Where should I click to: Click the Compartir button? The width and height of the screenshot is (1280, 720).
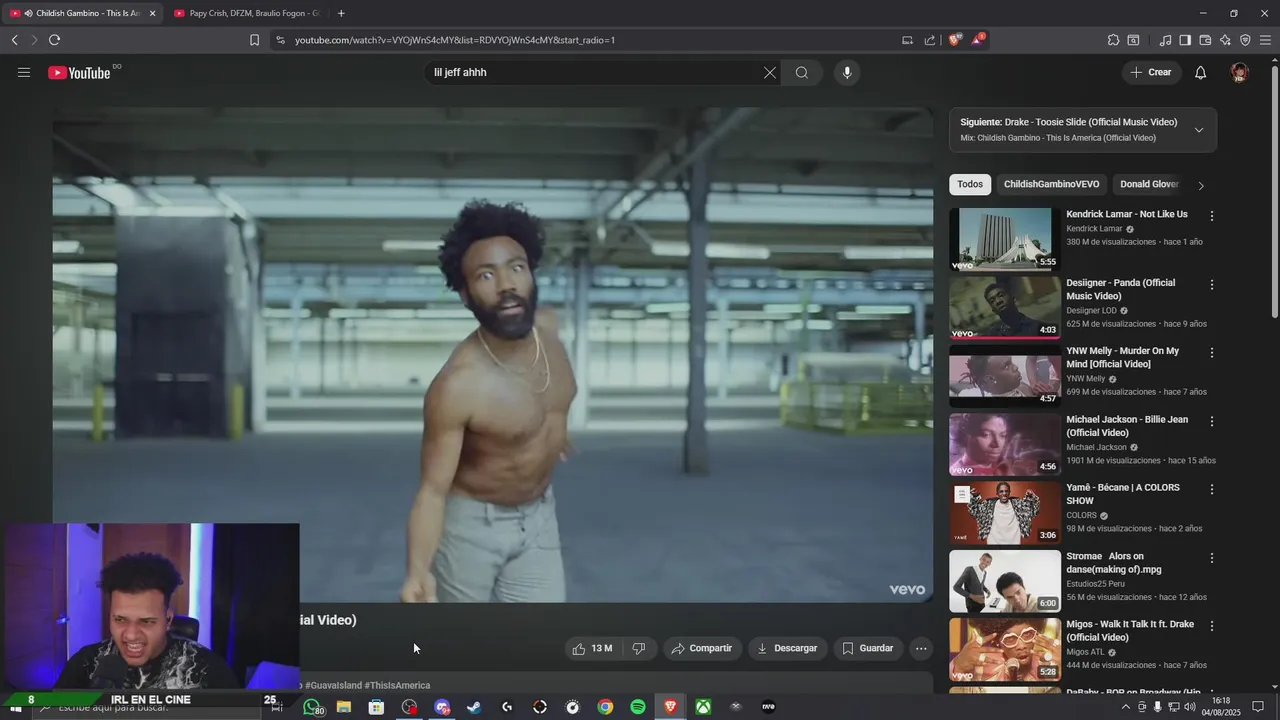point(702,648)
